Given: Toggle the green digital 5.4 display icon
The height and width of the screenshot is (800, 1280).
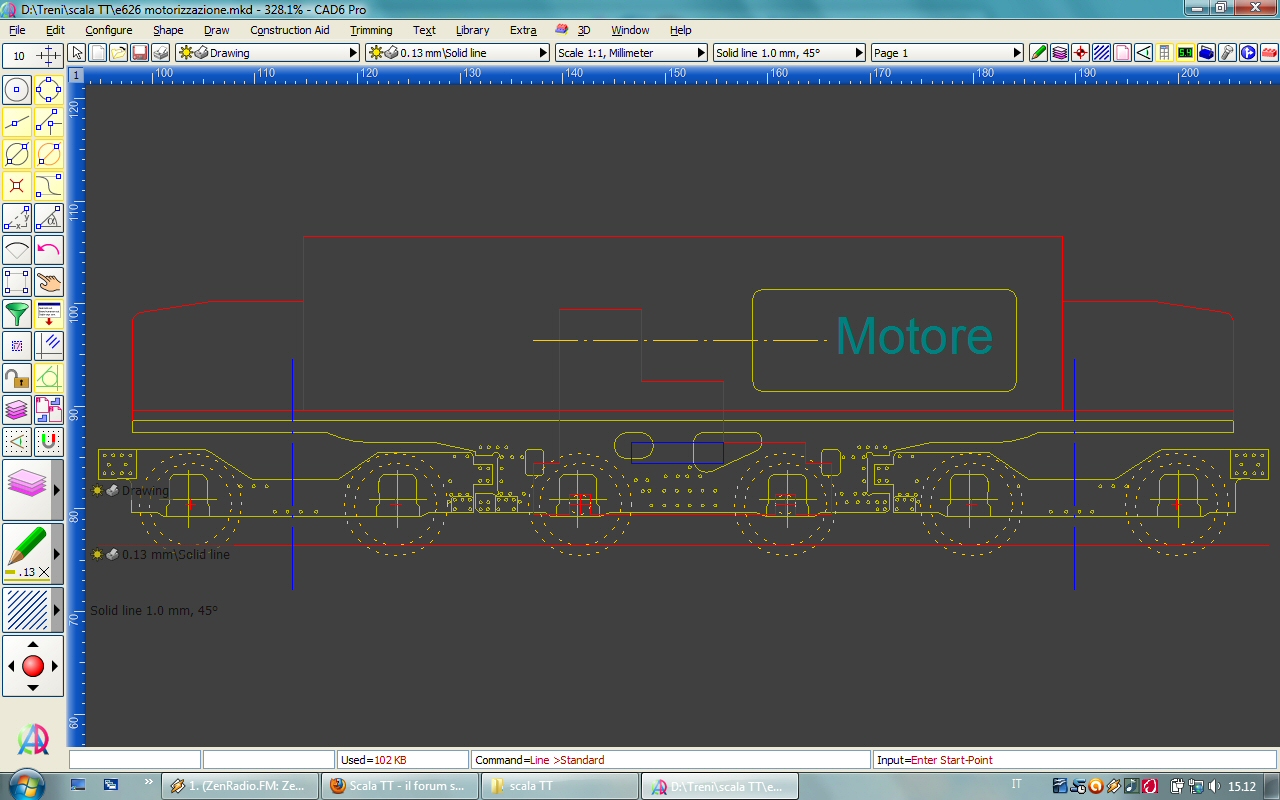Looking at the screenshot, I should pyautogui.click(x=1186, y=53).
